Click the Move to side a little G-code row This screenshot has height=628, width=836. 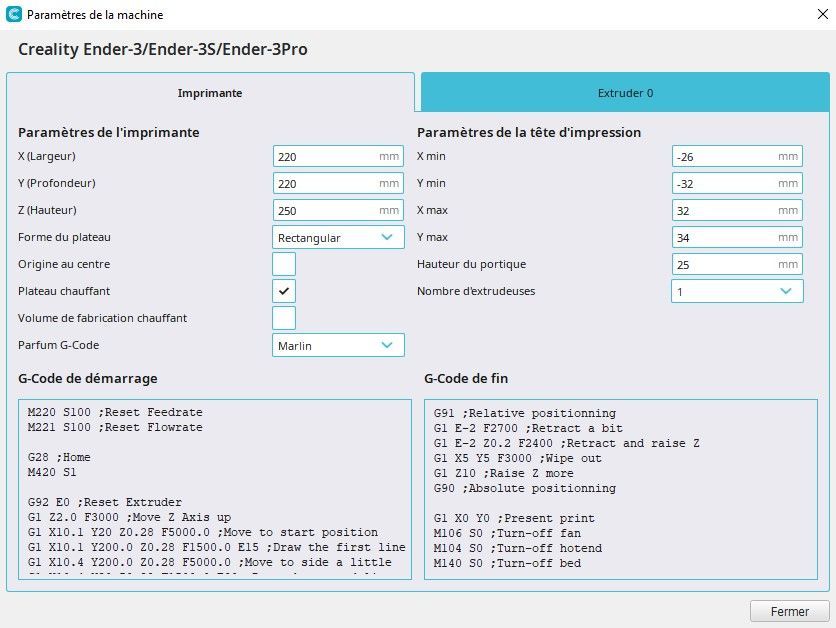pos(210,562)
